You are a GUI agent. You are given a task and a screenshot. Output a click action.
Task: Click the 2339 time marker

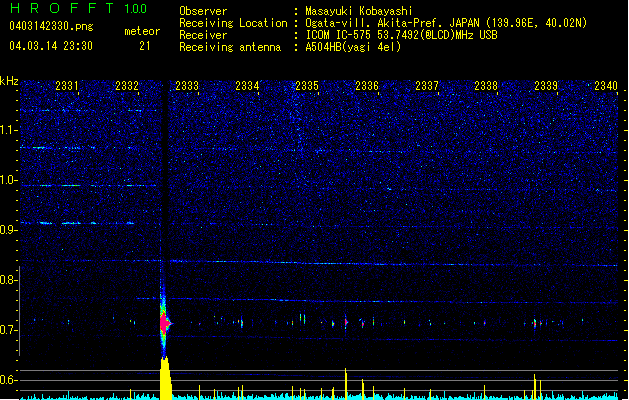click(x=546, y=86)
